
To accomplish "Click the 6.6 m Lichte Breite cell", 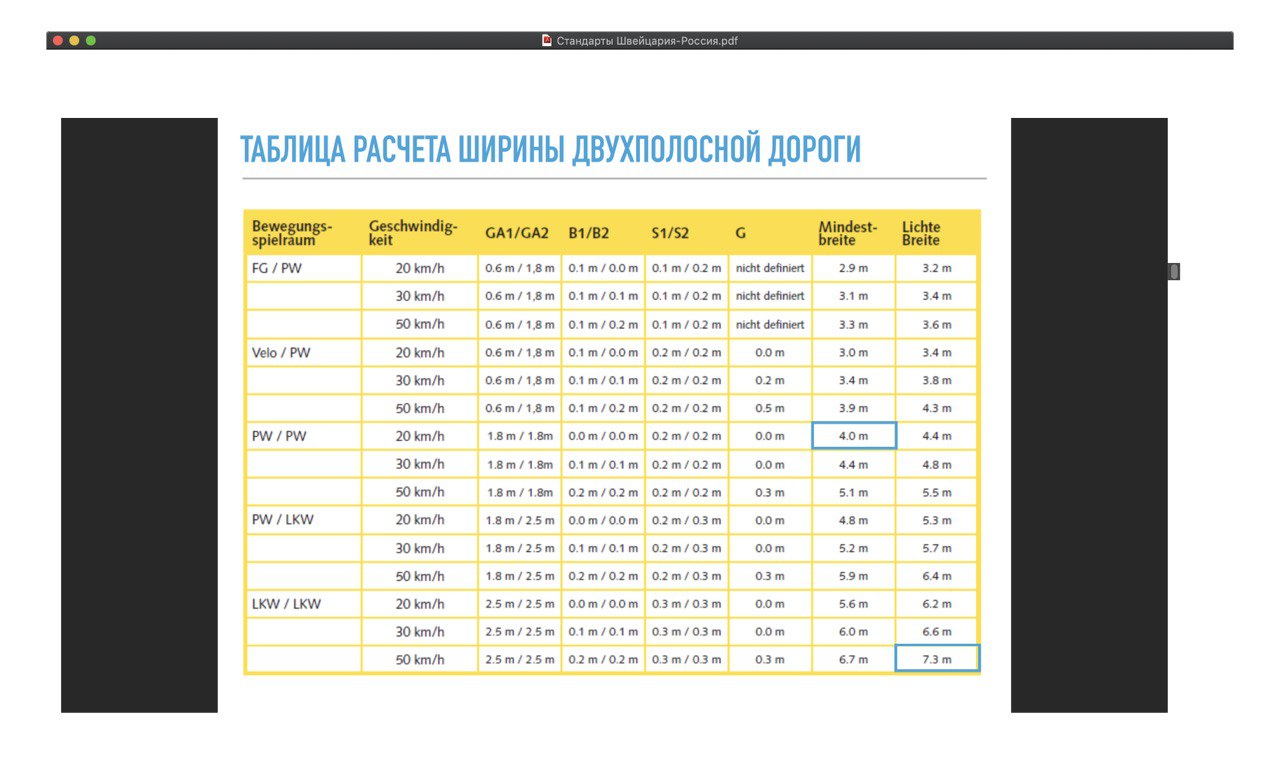I will tap(937, 632).
